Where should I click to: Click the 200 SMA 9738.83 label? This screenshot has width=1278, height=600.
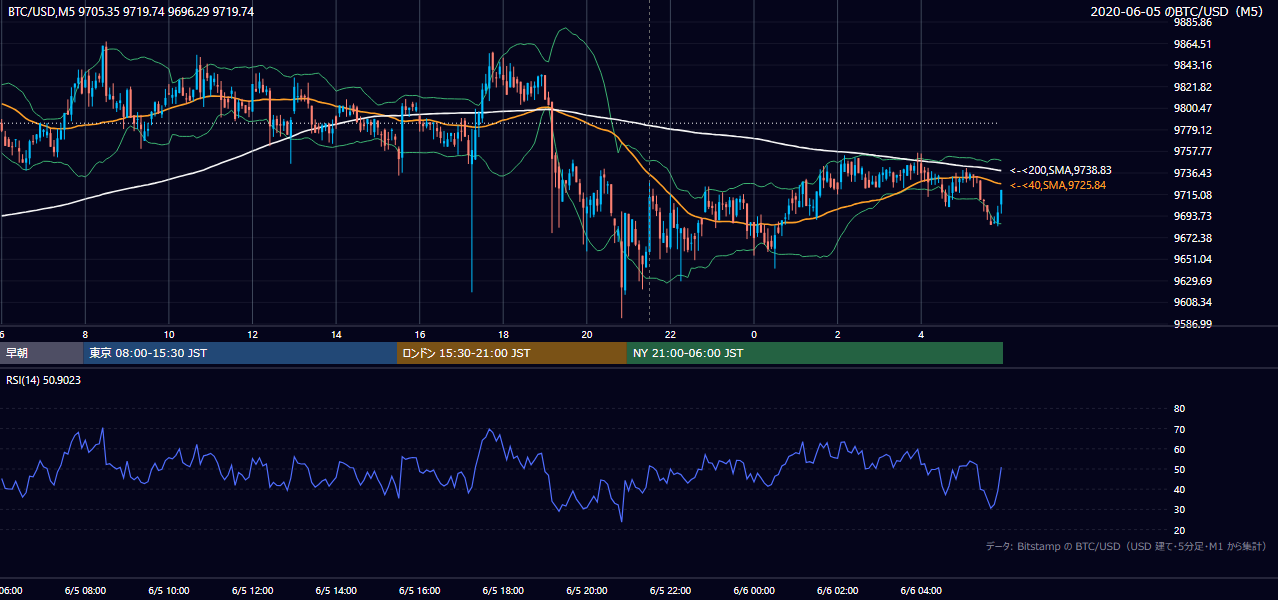tap(1061, 171)
